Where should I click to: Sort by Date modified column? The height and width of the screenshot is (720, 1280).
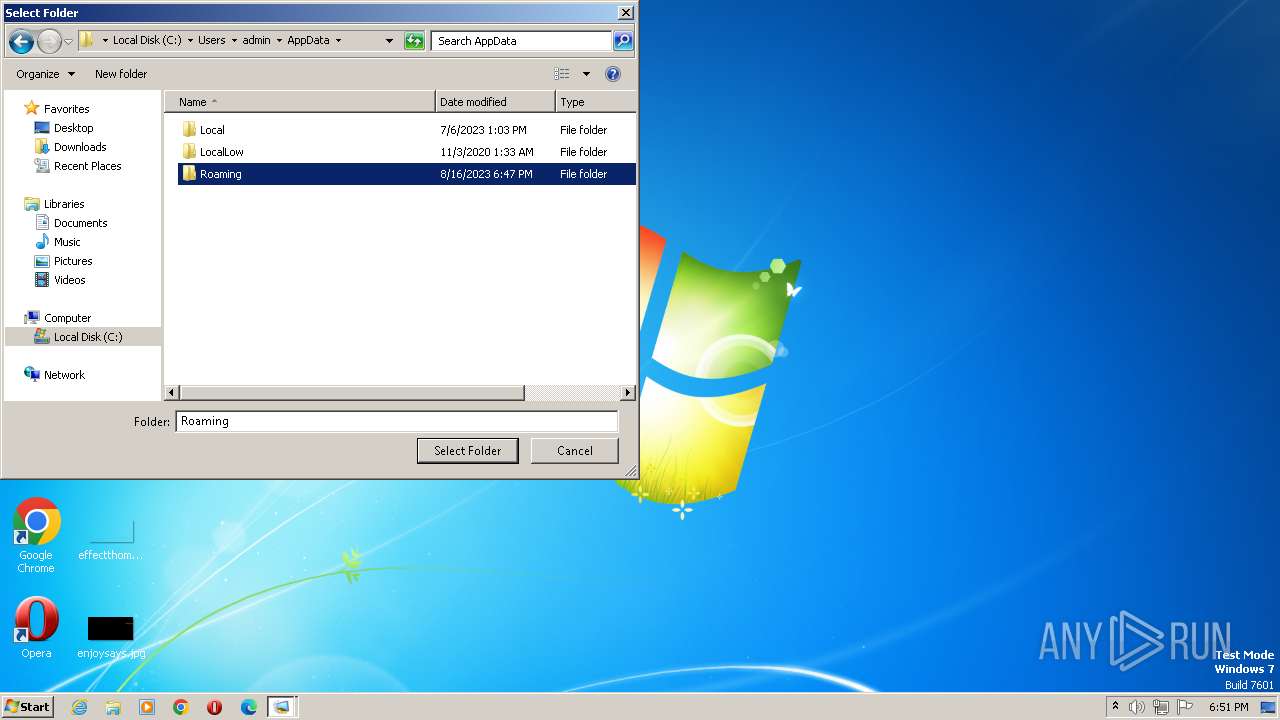tap(495, 102)
